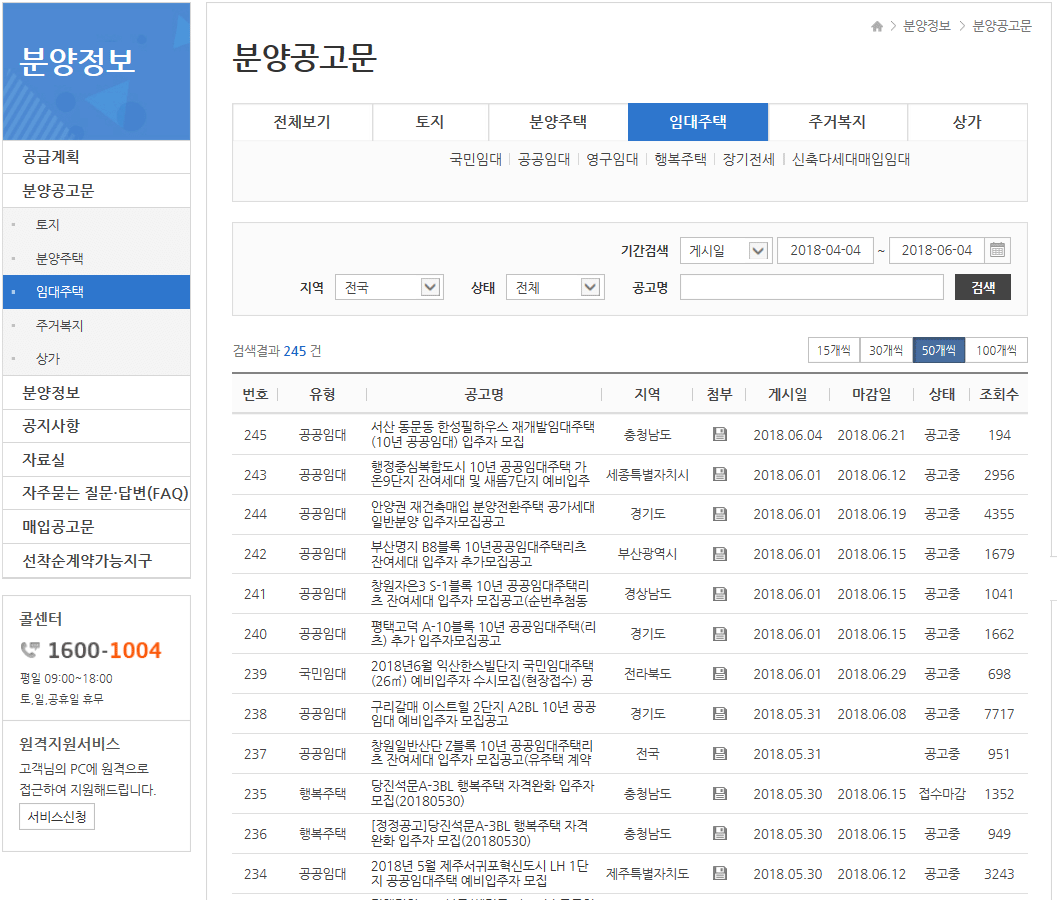
Task: Open 공지사항 in the sidebar menu
Action: (96, 426)
